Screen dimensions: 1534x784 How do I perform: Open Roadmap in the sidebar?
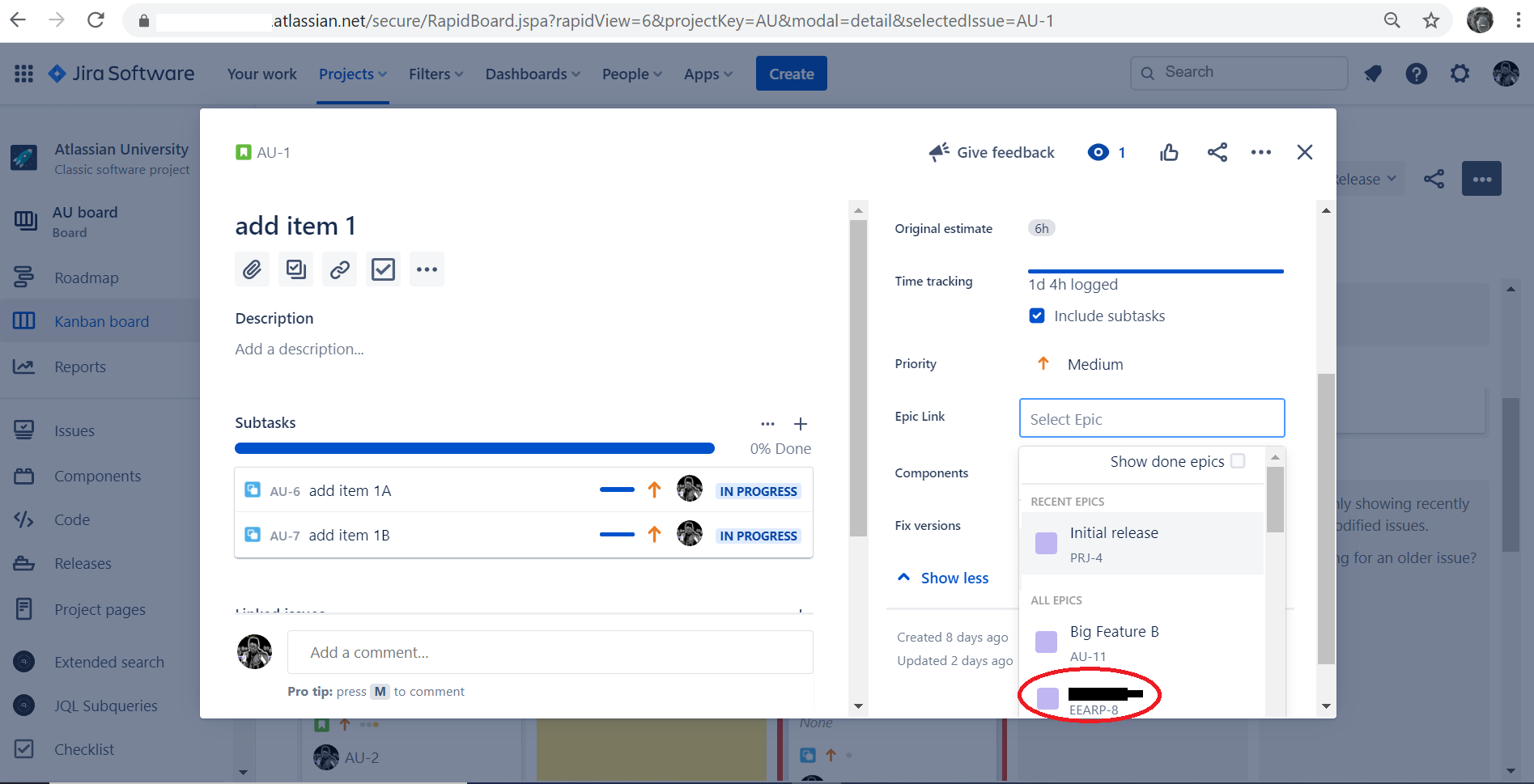(87, 278)
